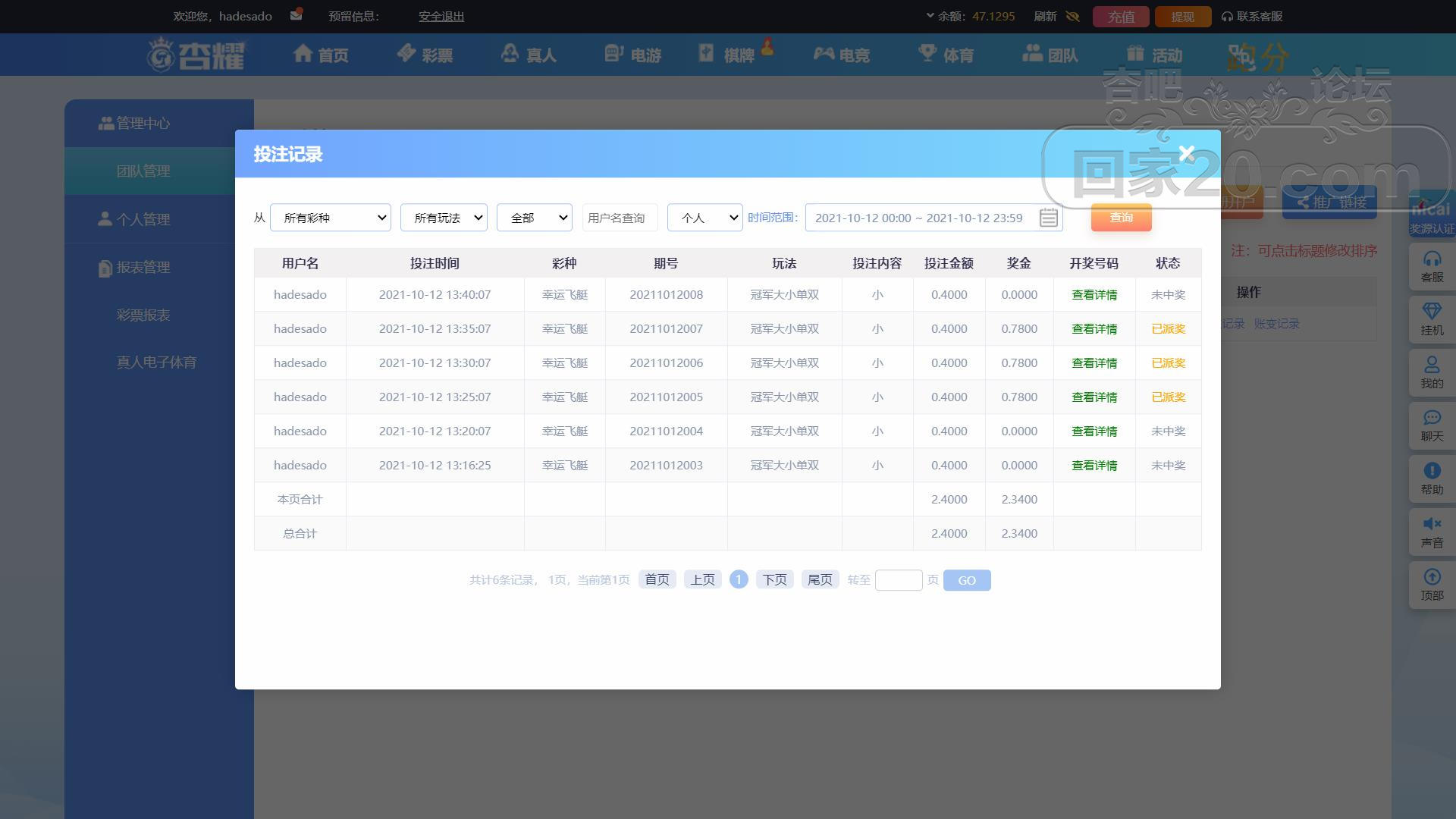Close the 投注记录 dialog
Screen dimensions: 1456x819
point(1187,154)
